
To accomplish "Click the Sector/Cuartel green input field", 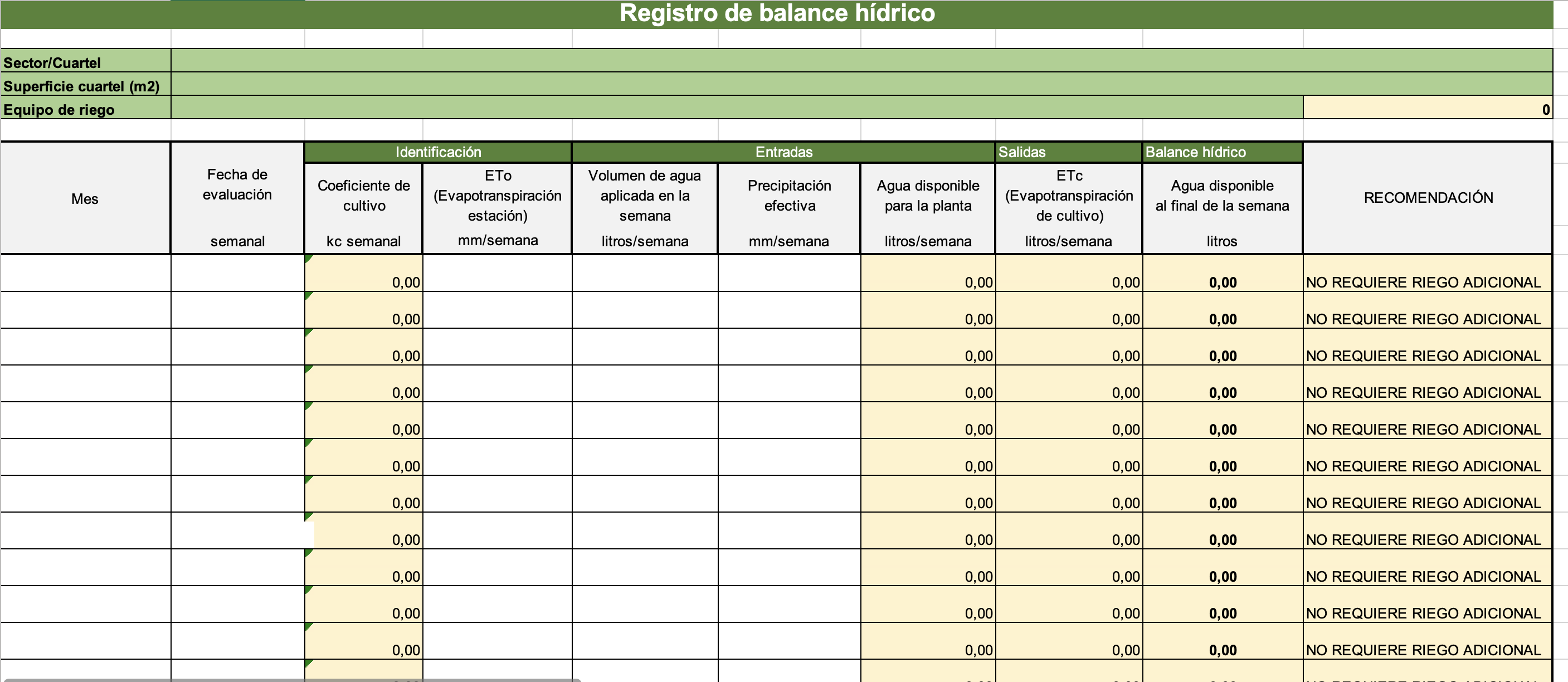I will pos(861,61).
